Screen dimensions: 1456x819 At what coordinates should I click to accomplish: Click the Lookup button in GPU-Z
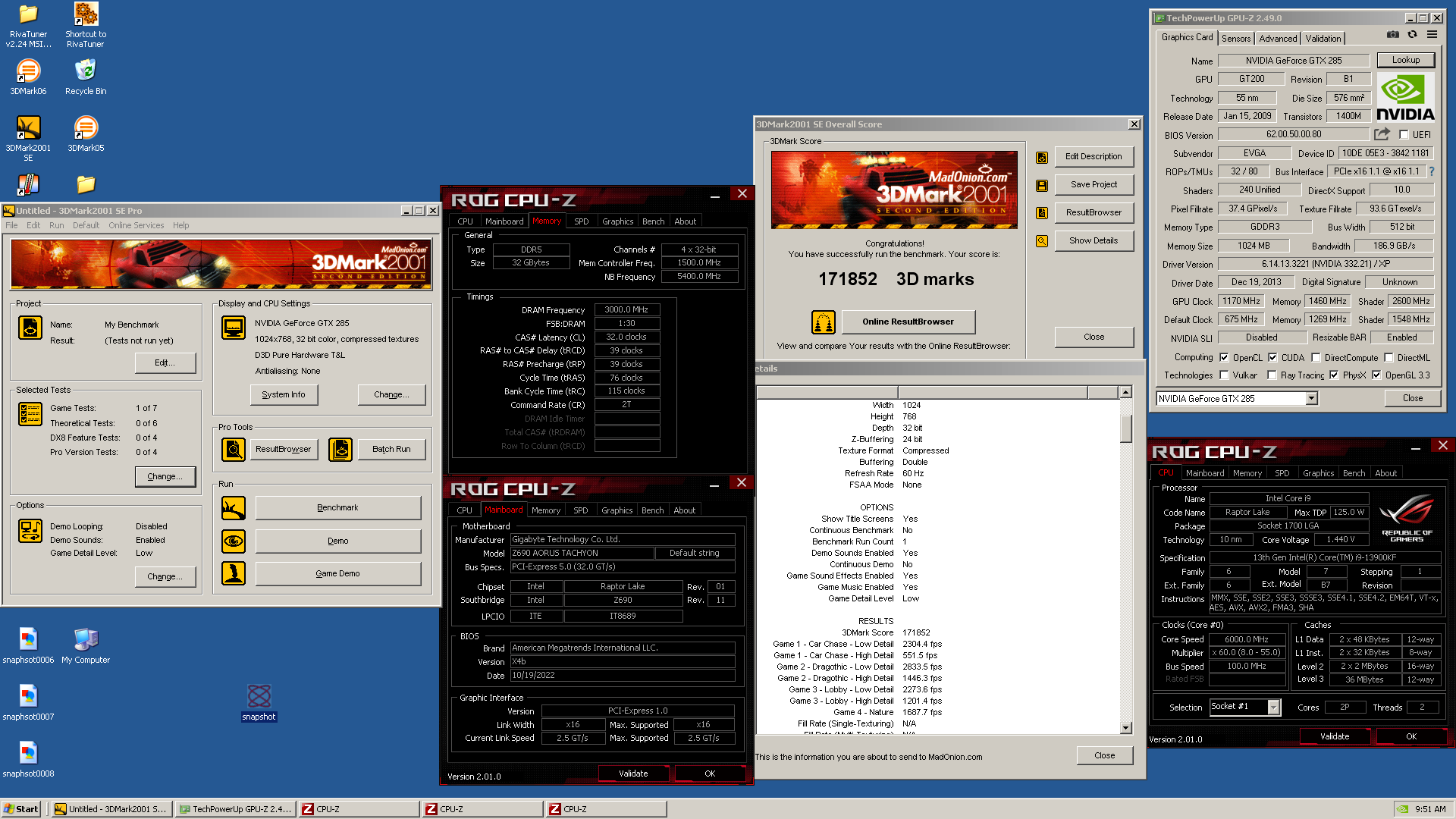point(1405,60)
